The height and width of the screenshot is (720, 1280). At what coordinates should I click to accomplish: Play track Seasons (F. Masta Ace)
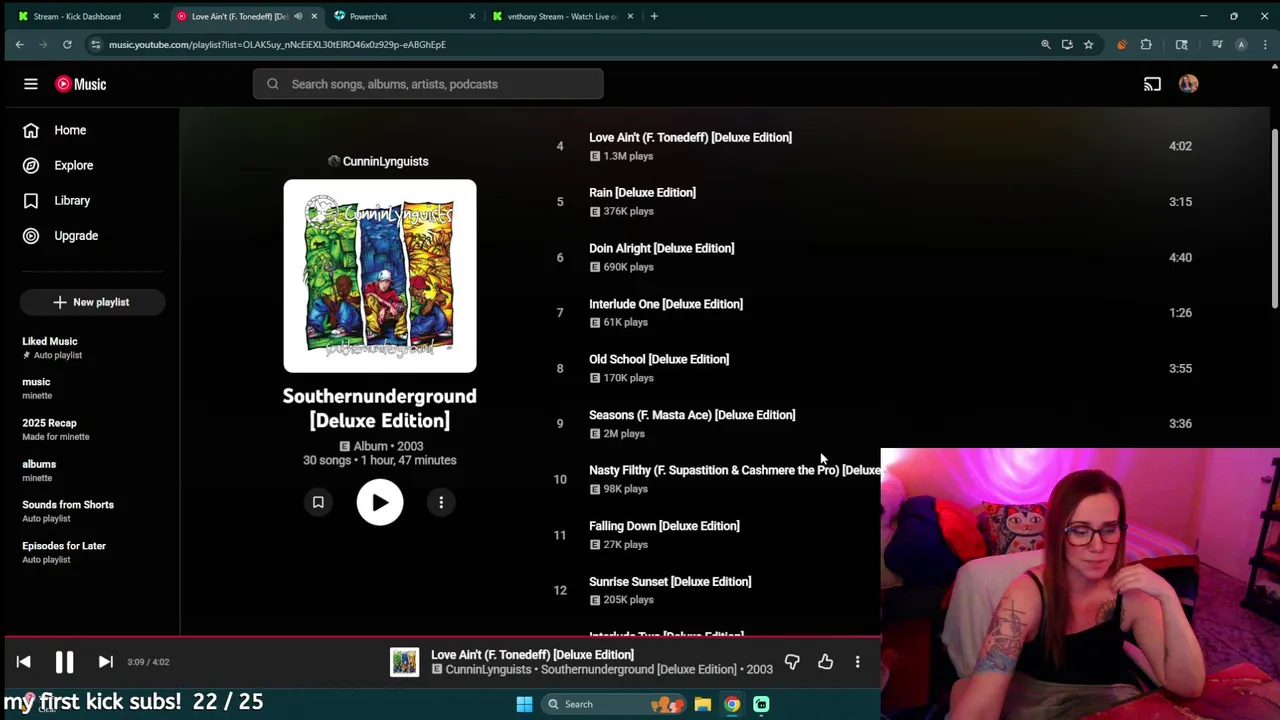click(692, 415)
